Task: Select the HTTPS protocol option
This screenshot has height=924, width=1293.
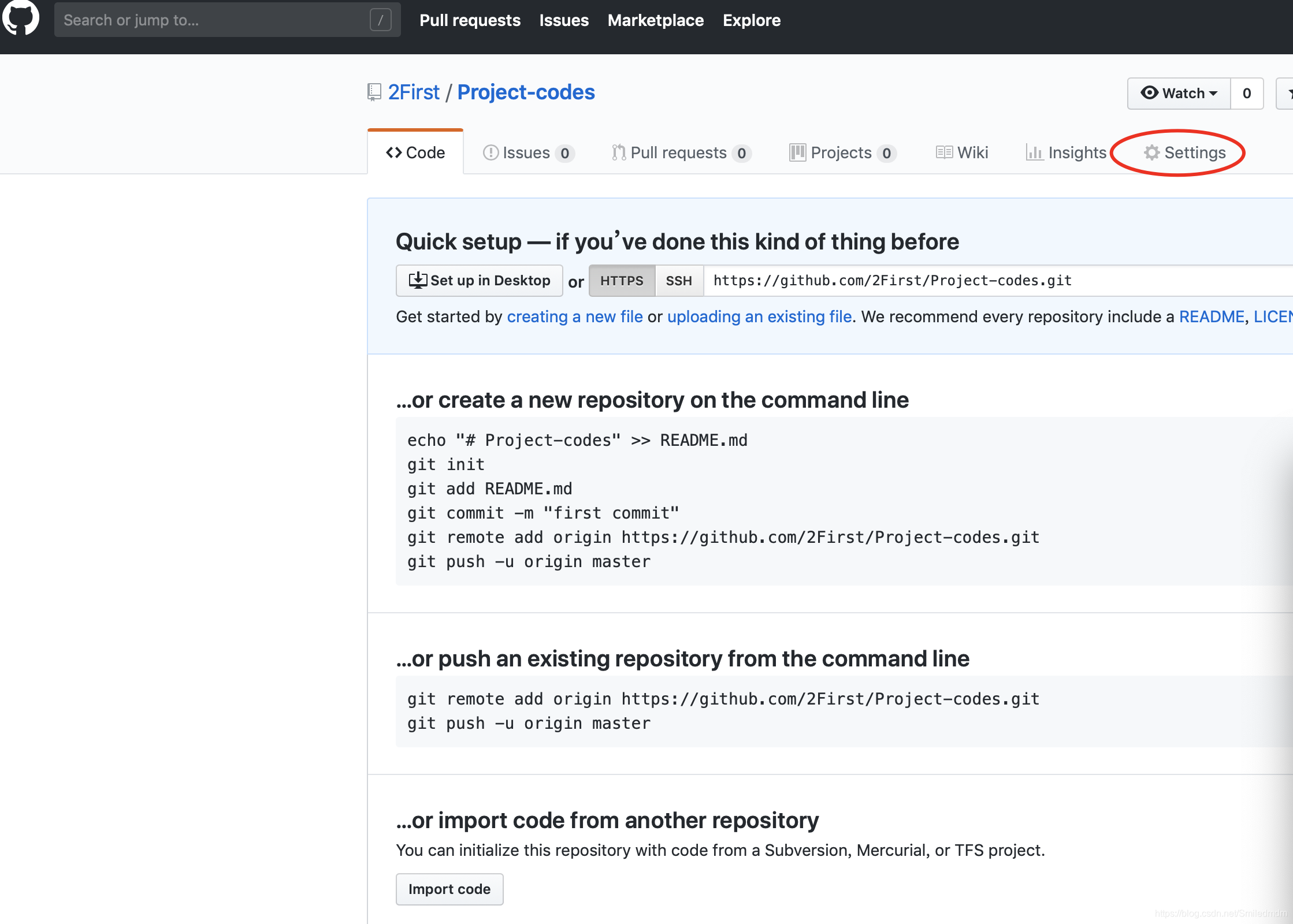Action: pos(622,281)
